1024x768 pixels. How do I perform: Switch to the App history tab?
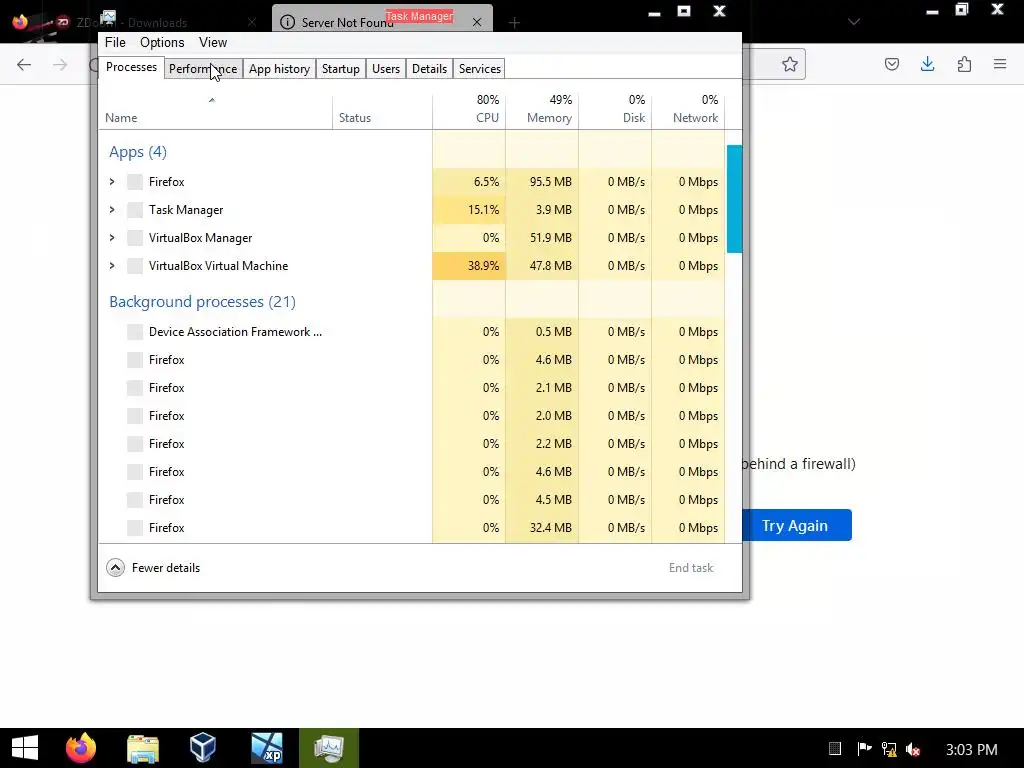(x=279, y=69)
